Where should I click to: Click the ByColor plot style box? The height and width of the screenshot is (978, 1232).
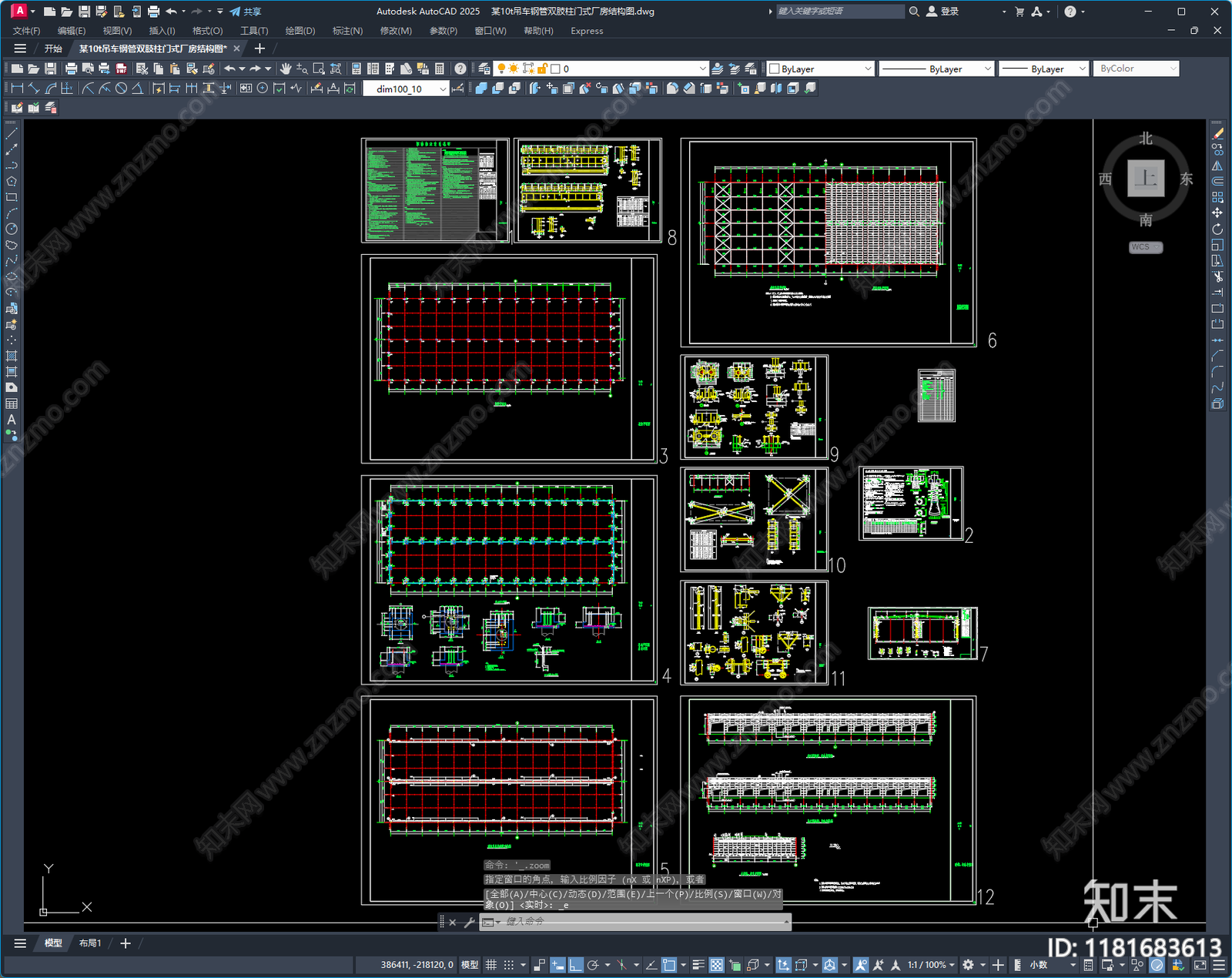(x=1136, y=69)
